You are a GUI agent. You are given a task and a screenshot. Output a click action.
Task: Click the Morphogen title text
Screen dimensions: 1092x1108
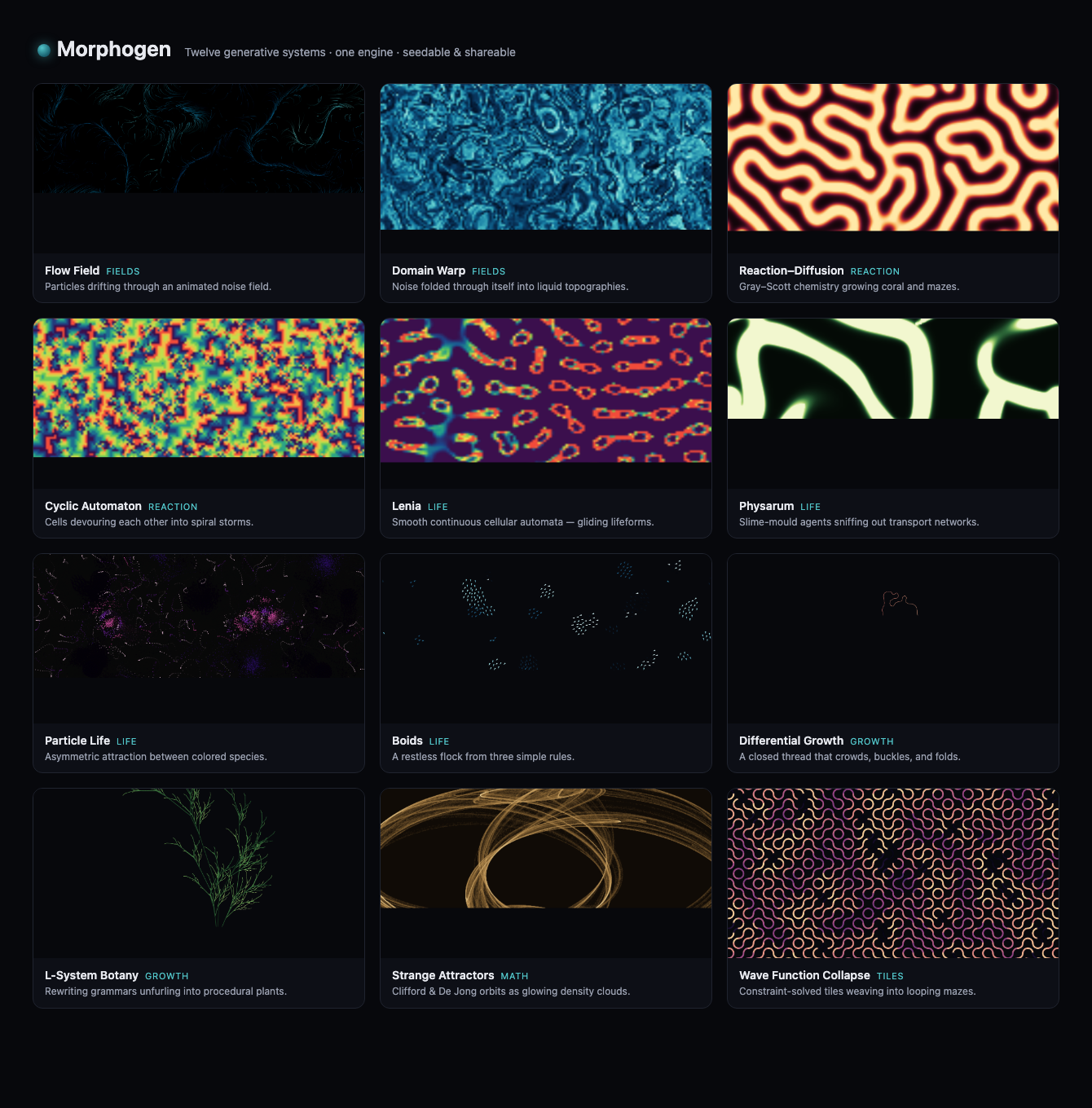pos(114,50)
